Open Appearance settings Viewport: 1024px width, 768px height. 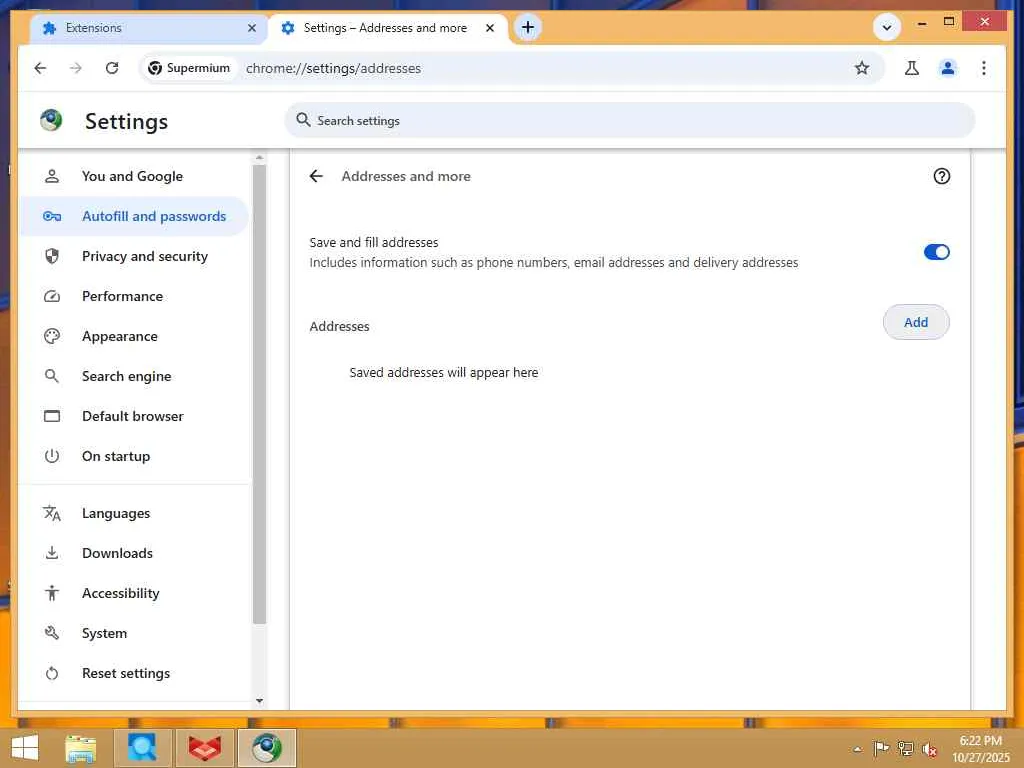pos(134,336)
